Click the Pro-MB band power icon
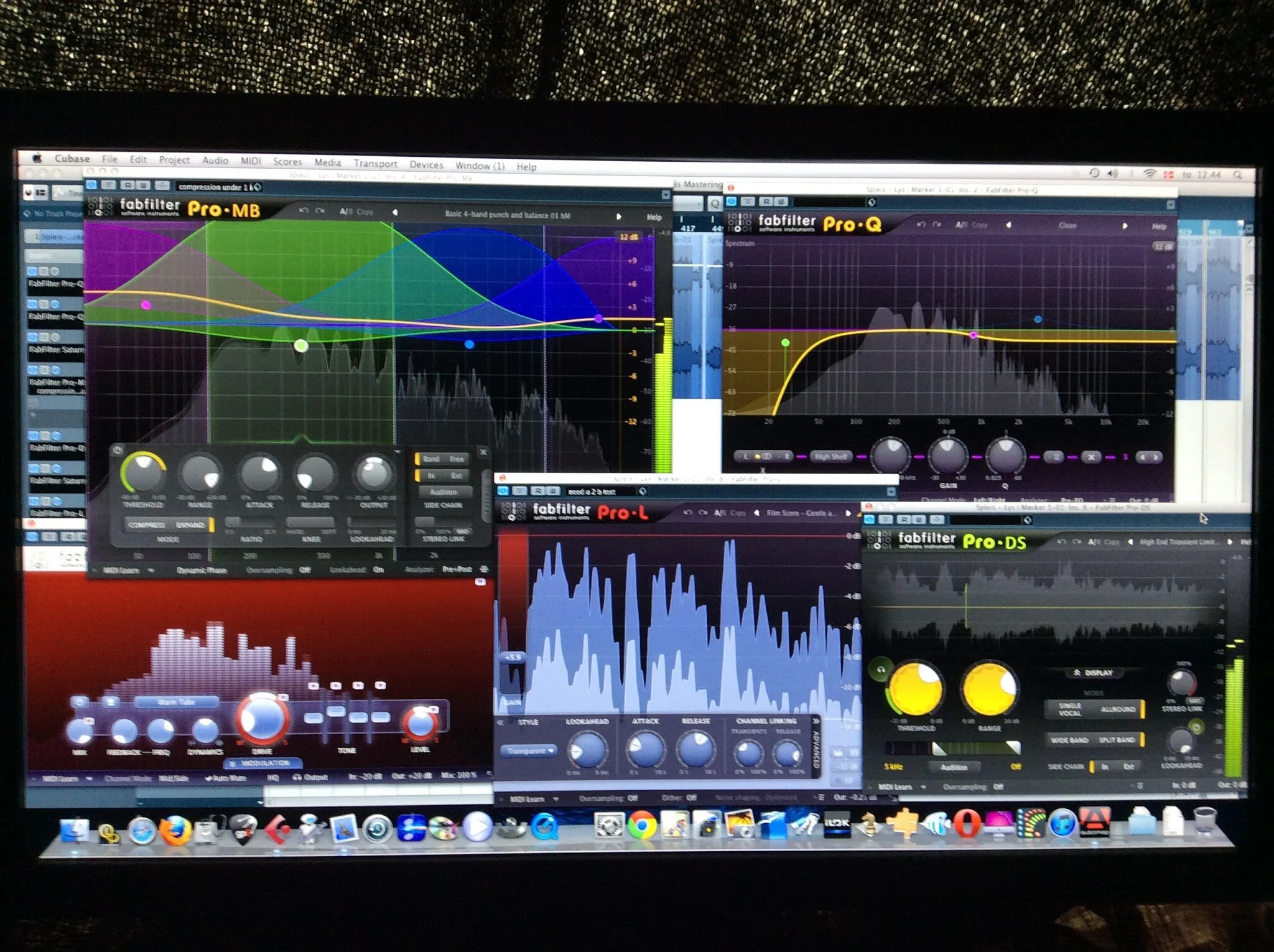This screenshot has width=1274, height=952. (x=118, y=449)
